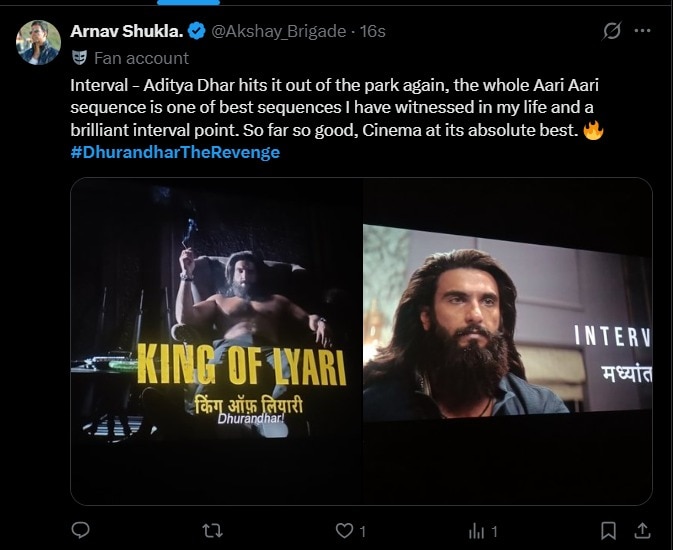This screenshot has width=673, height=550.
Task: Open the #DhurandharTheRevenge hashtag
Action: (175, 152)
